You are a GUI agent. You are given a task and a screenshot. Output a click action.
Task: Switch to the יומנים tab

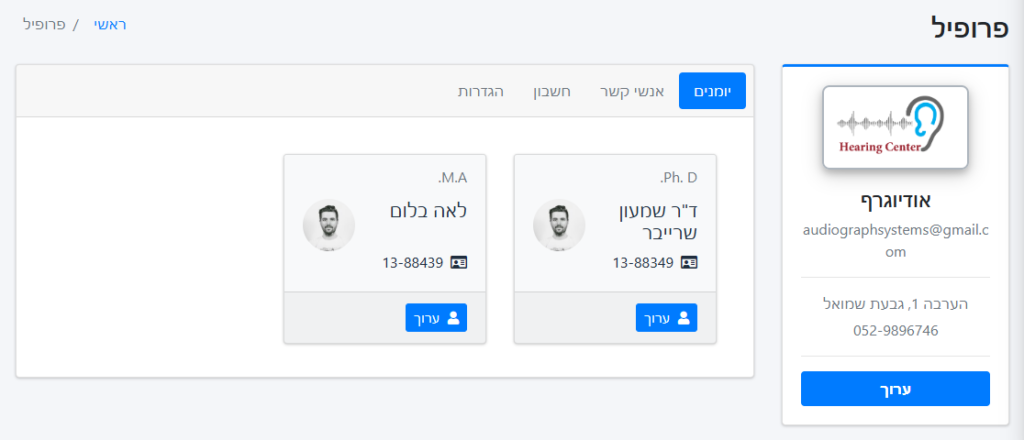click(x=712, y=91)
